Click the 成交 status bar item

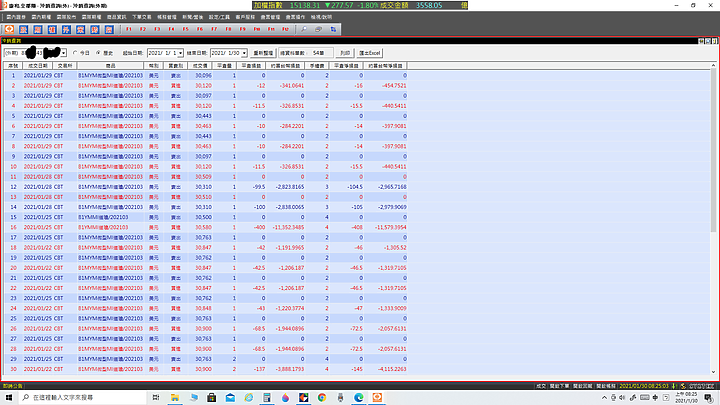541,386
